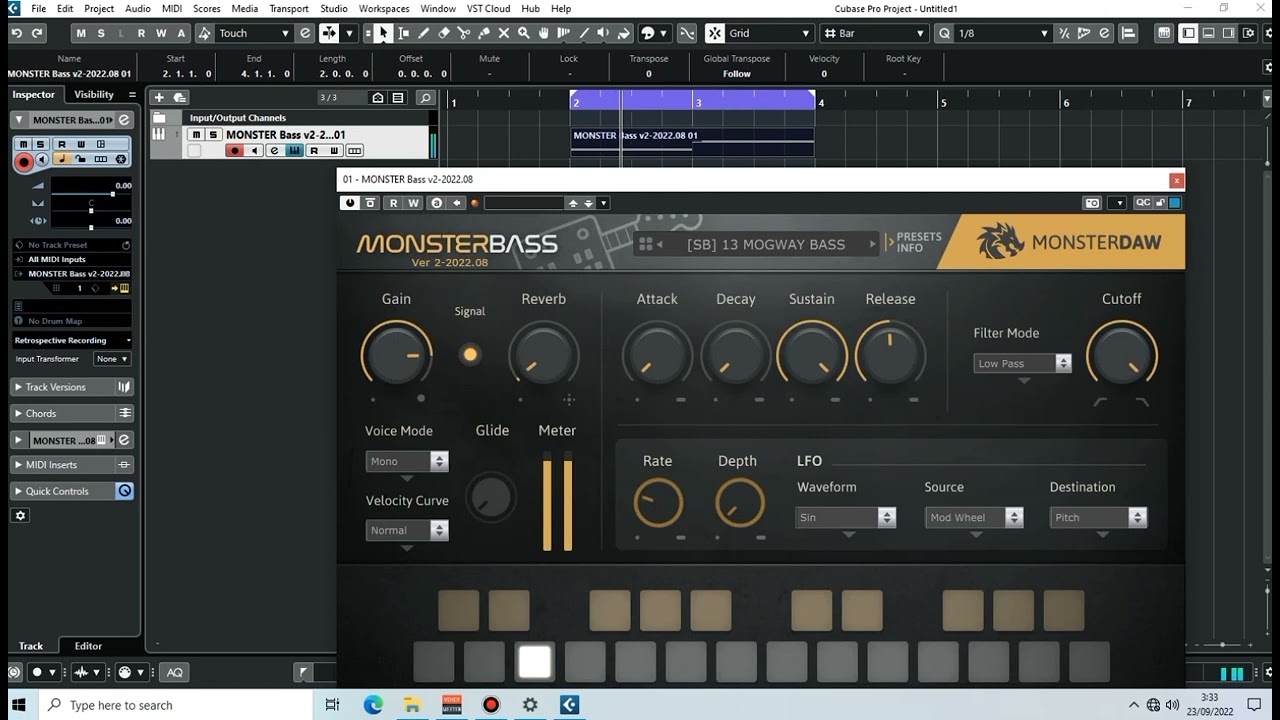Select the Zoom magnifier tool
1280x720 pixels.
pyautogui.click(x=524, y=33)
